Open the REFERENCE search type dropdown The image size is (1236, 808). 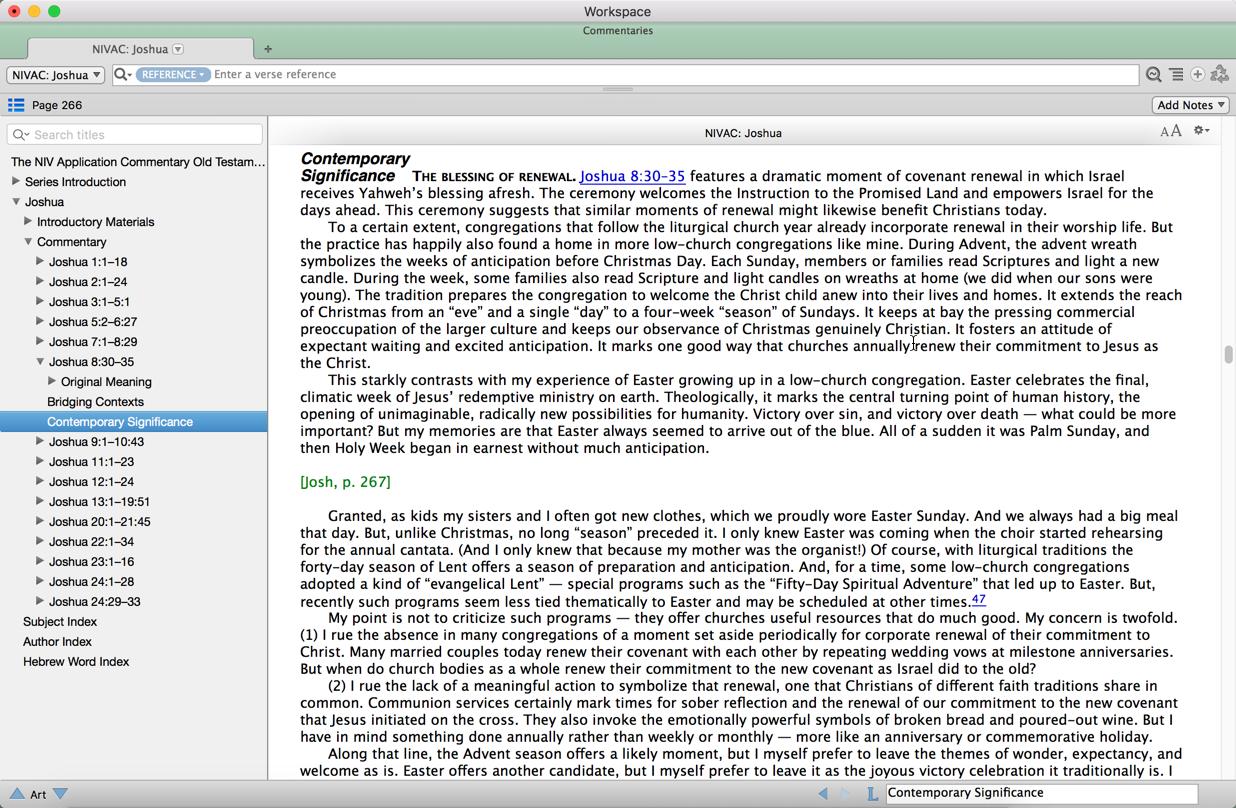[172, 75]
